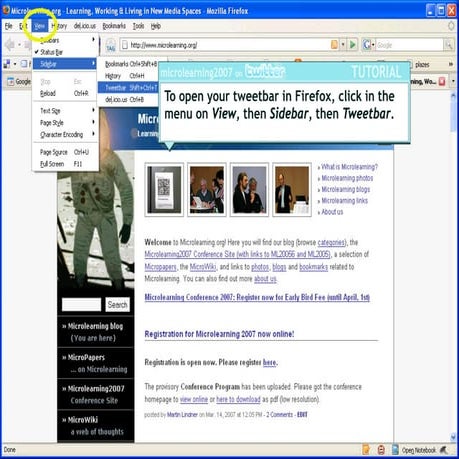This screenshot has width=459, height=459.
Task: Open the Microlearning photos link
Action: pos(347,178)
